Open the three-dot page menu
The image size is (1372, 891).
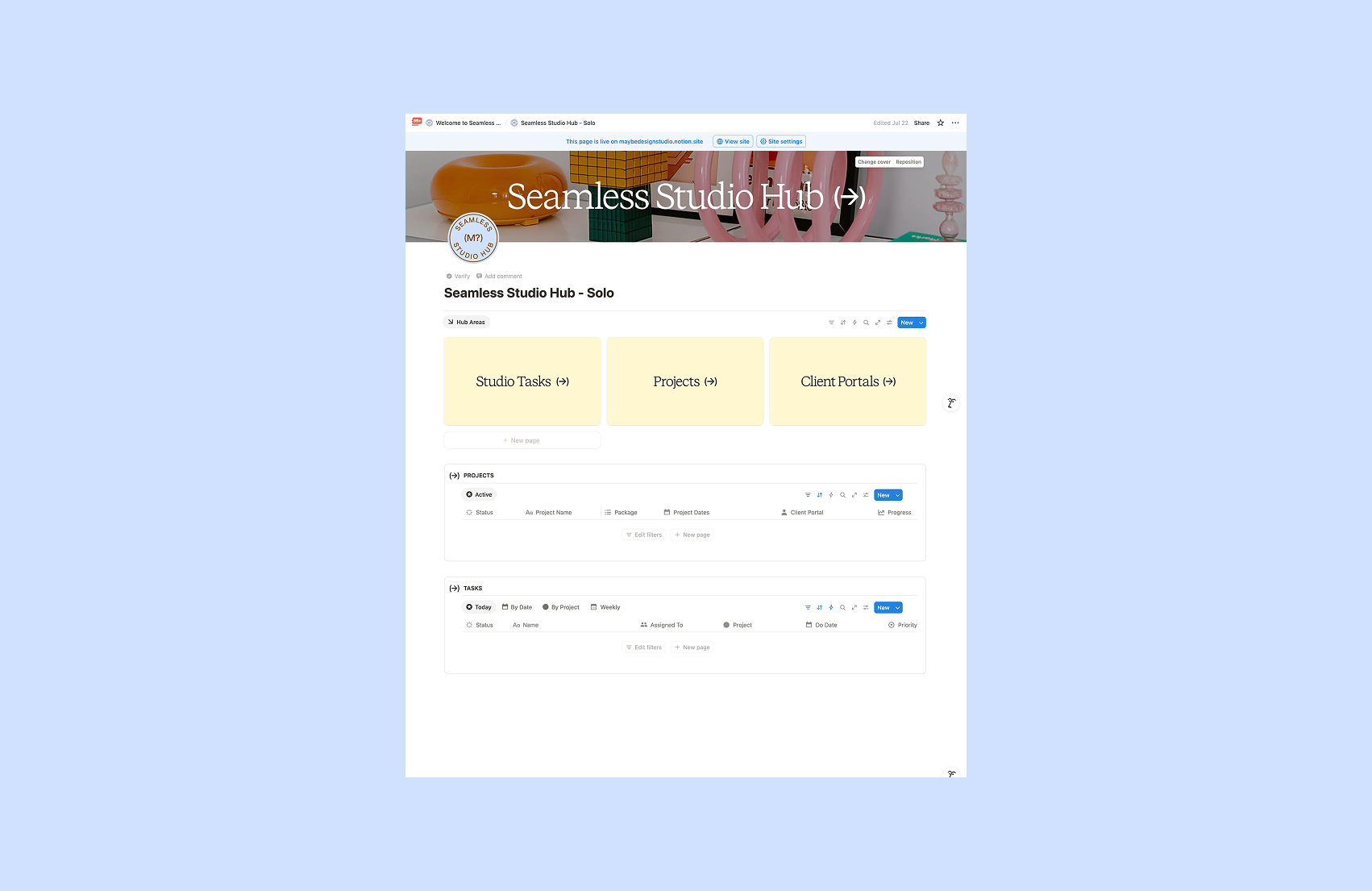point(955,123)
